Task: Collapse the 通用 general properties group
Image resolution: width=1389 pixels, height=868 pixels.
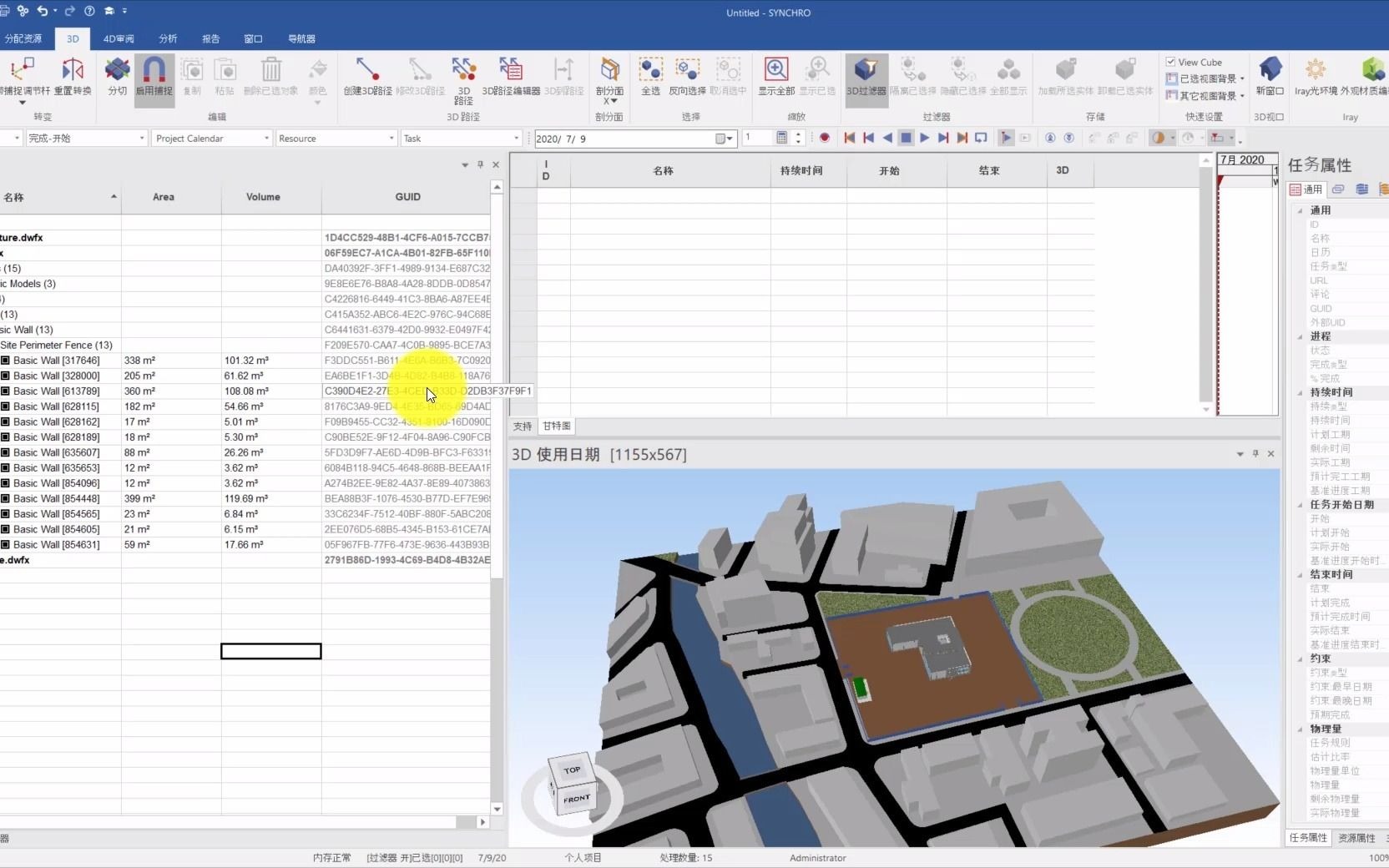Action: pos(1300,211)
